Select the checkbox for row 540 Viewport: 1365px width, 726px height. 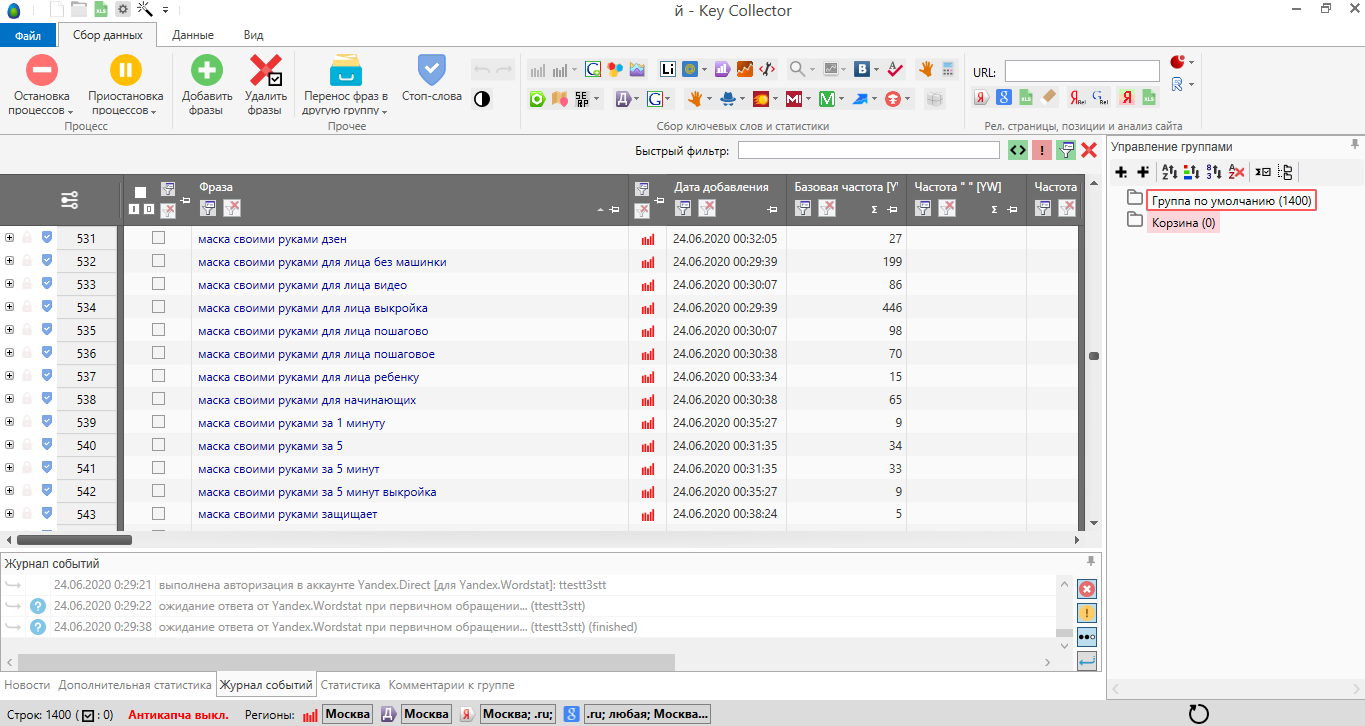[158, 446]
